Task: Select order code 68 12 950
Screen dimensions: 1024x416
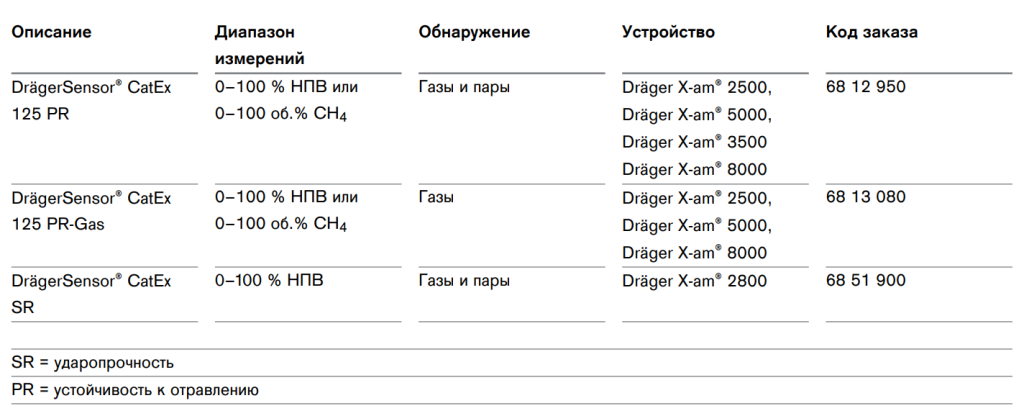Action: [866, 87]
